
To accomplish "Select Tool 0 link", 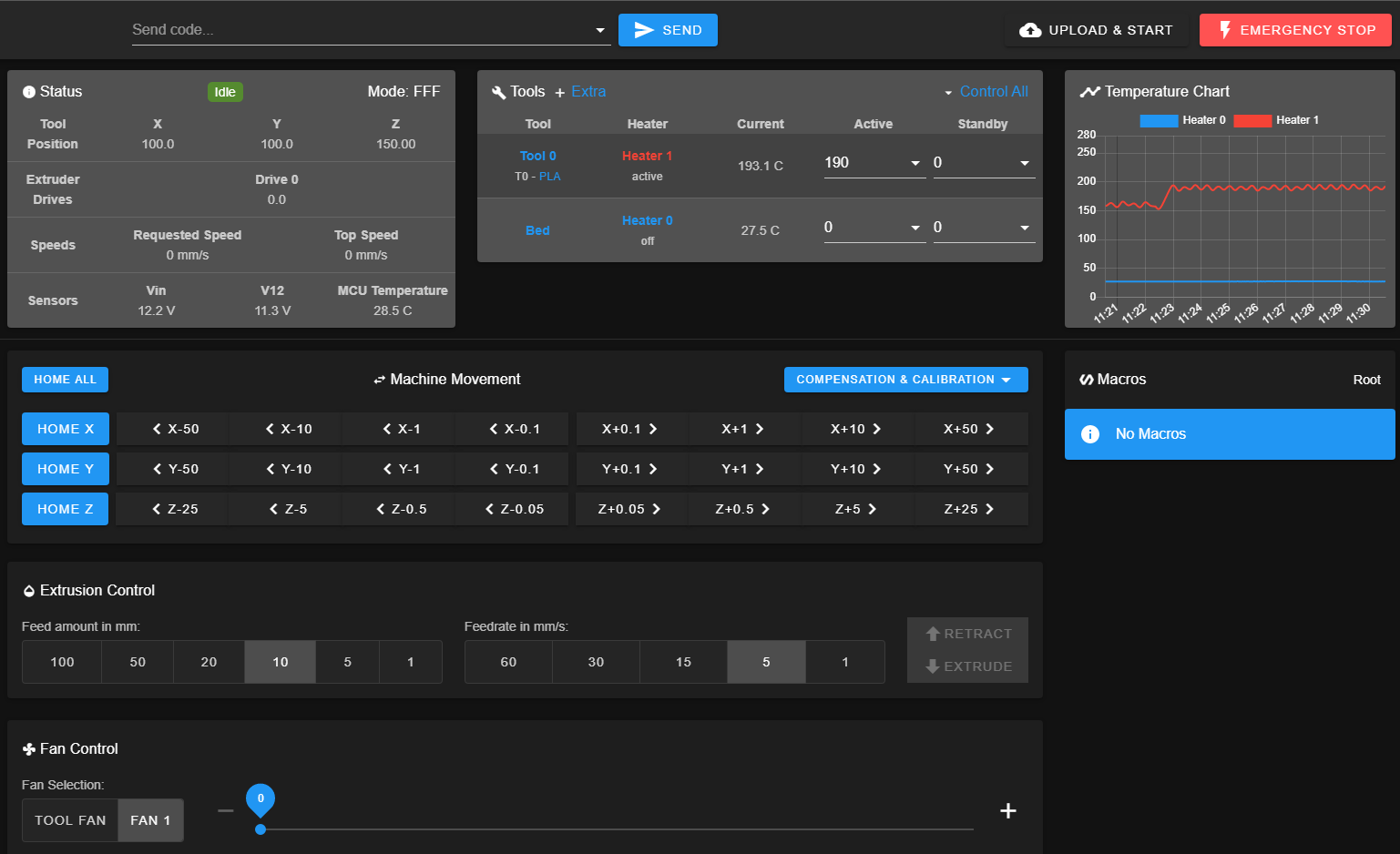I will [537, 156].
